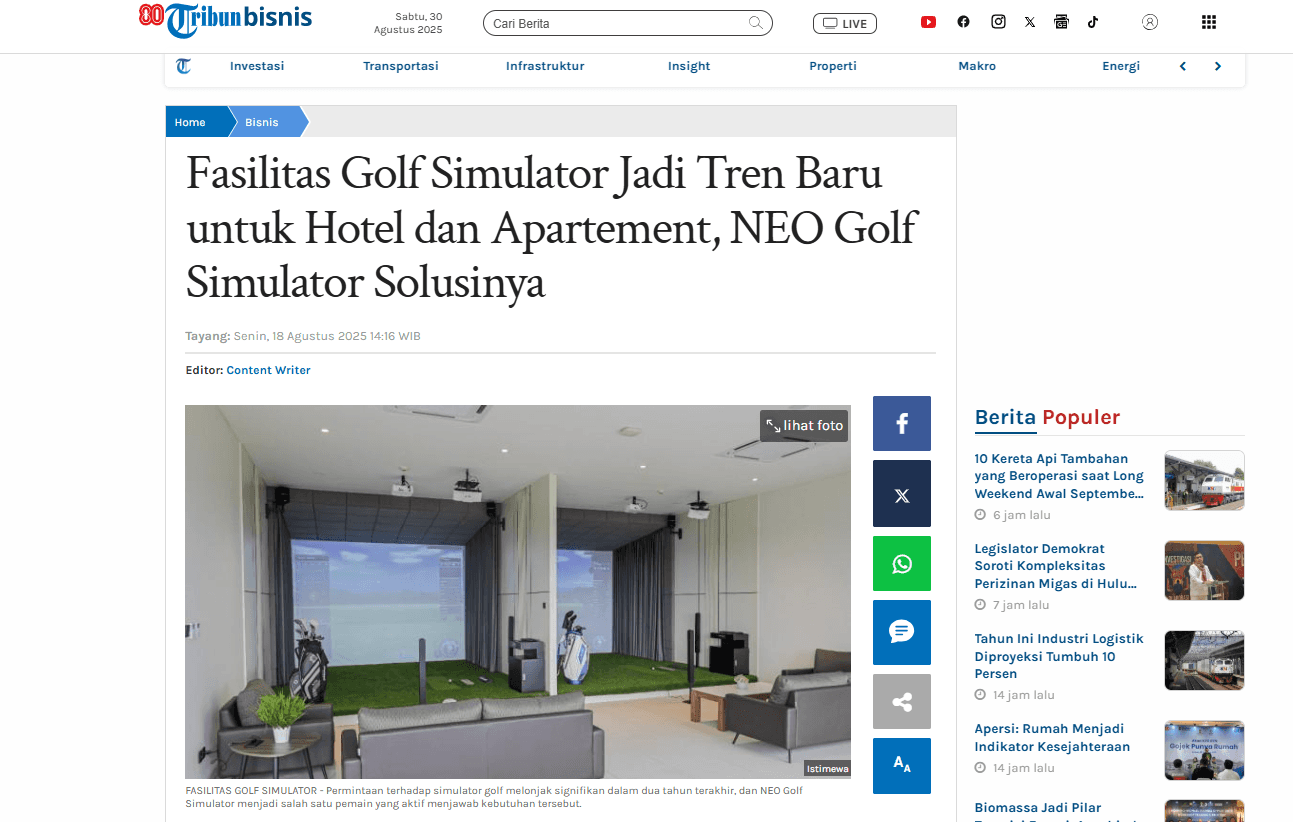The image size is (1293, 822).
Task: Change font size with the A button
Action: coord(902,766)
